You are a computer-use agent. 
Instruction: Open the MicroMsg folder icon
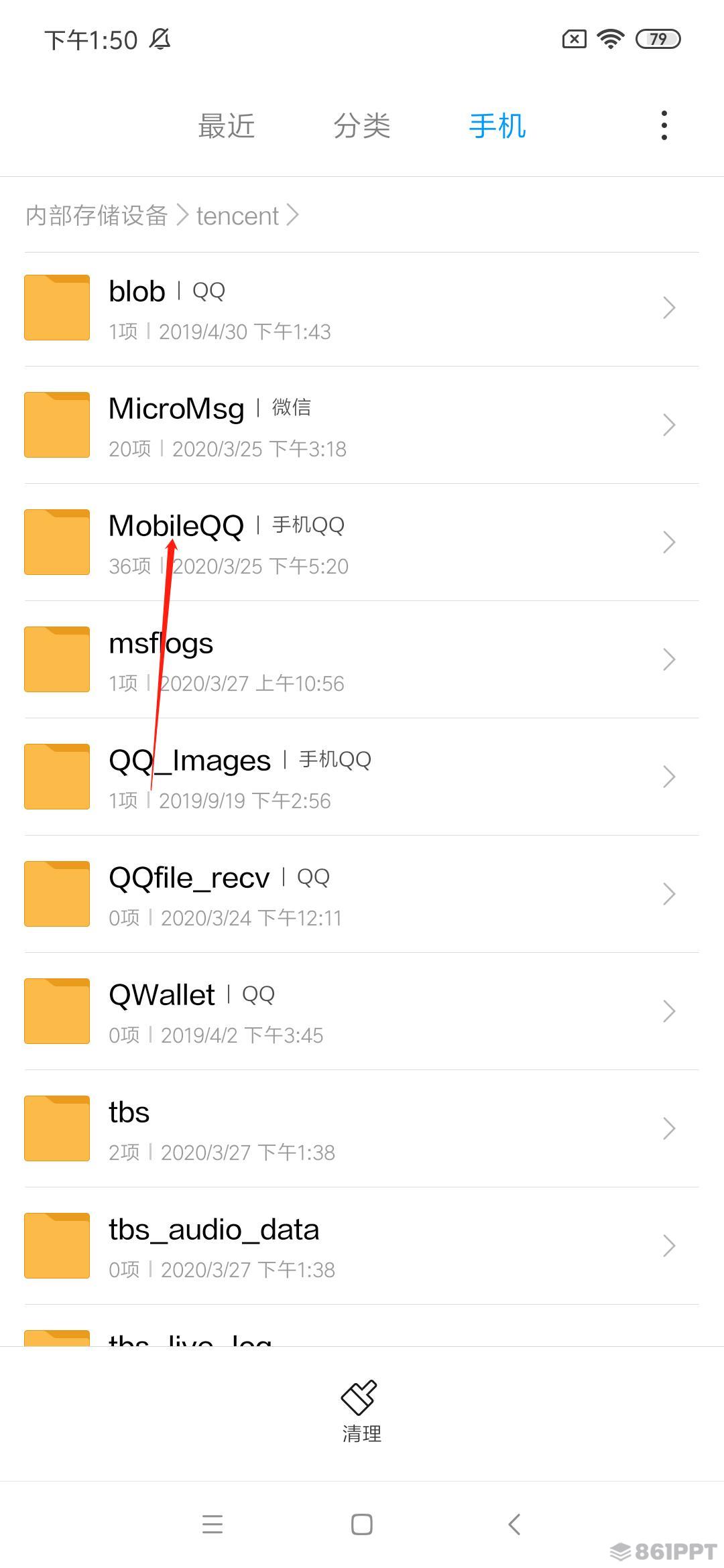coord(57,425)
